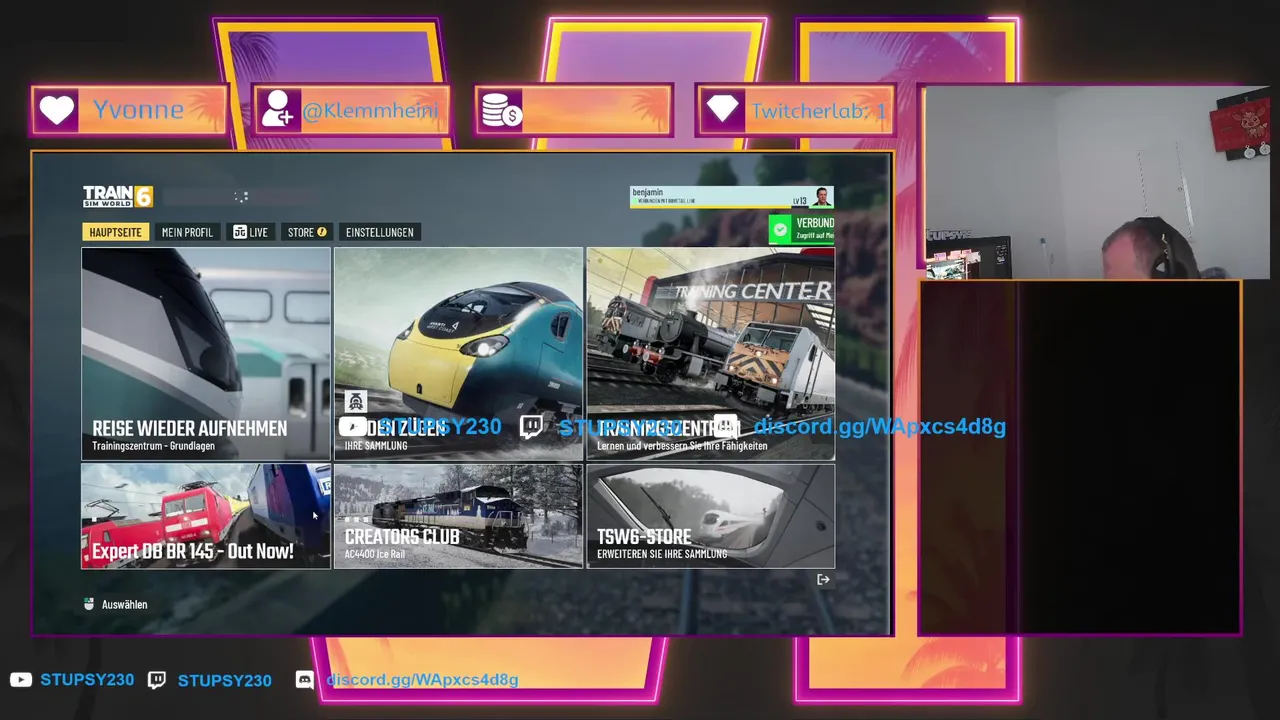
Task: Open the Einstellungen tab
Action: click(379, 232)
